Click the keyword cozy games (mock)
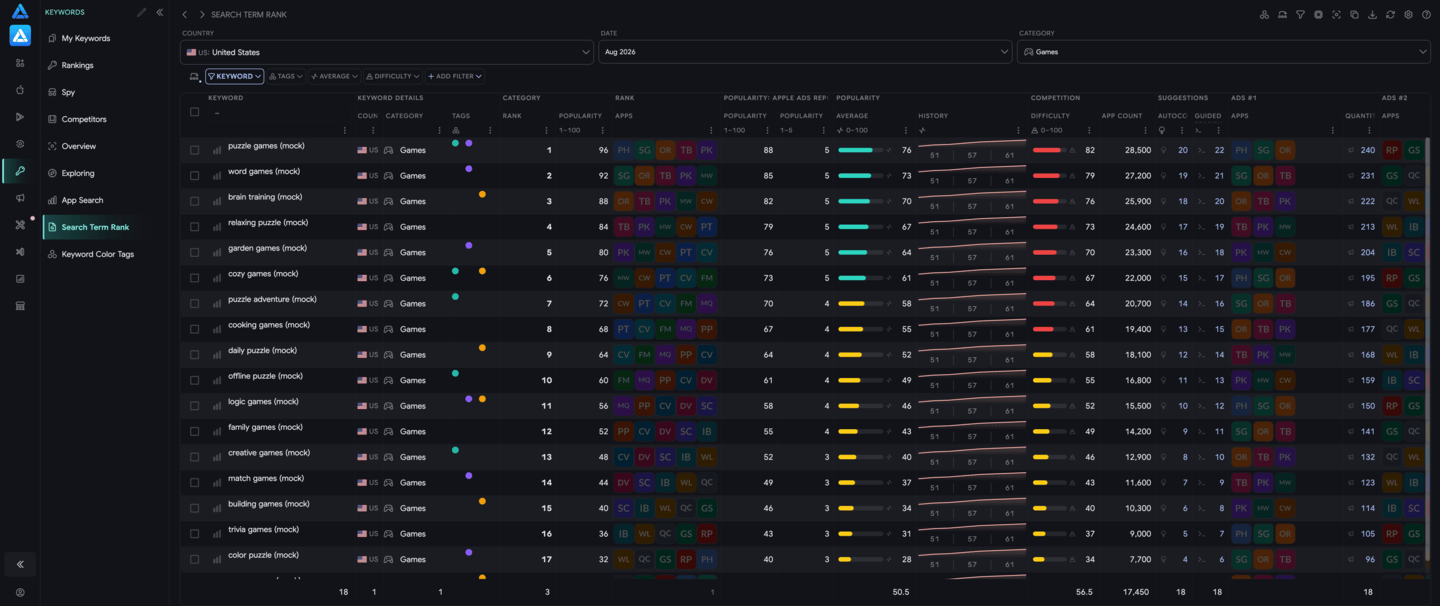 [263, 274]
